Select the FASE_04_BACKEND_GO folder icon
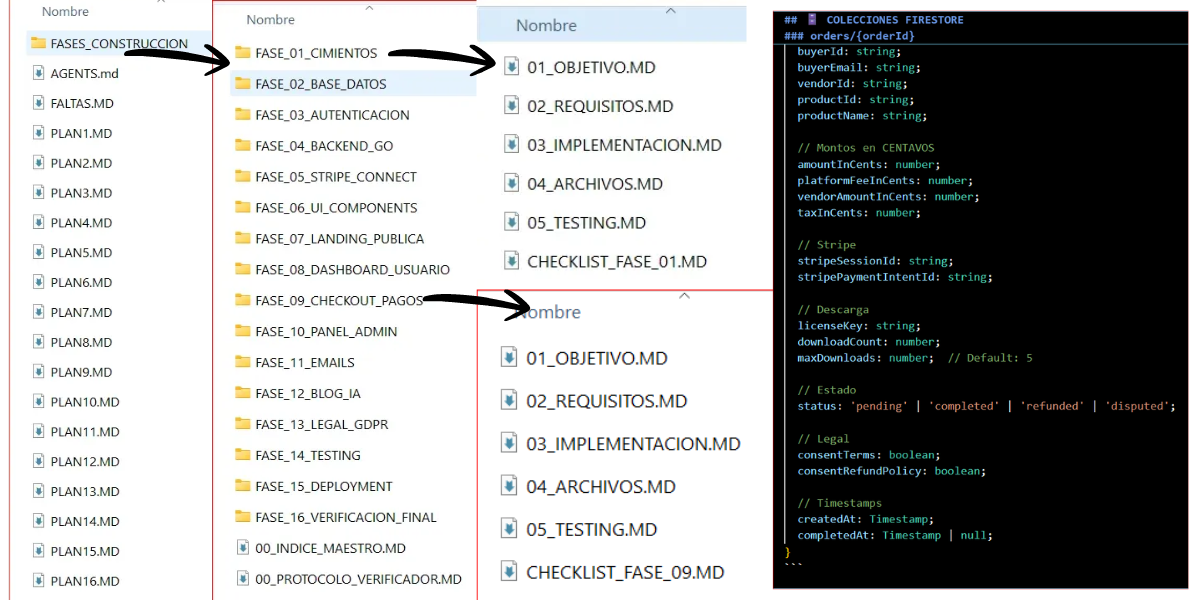Image resolution: width=1200 pixels, height=600 pixels. click(242, 145)
